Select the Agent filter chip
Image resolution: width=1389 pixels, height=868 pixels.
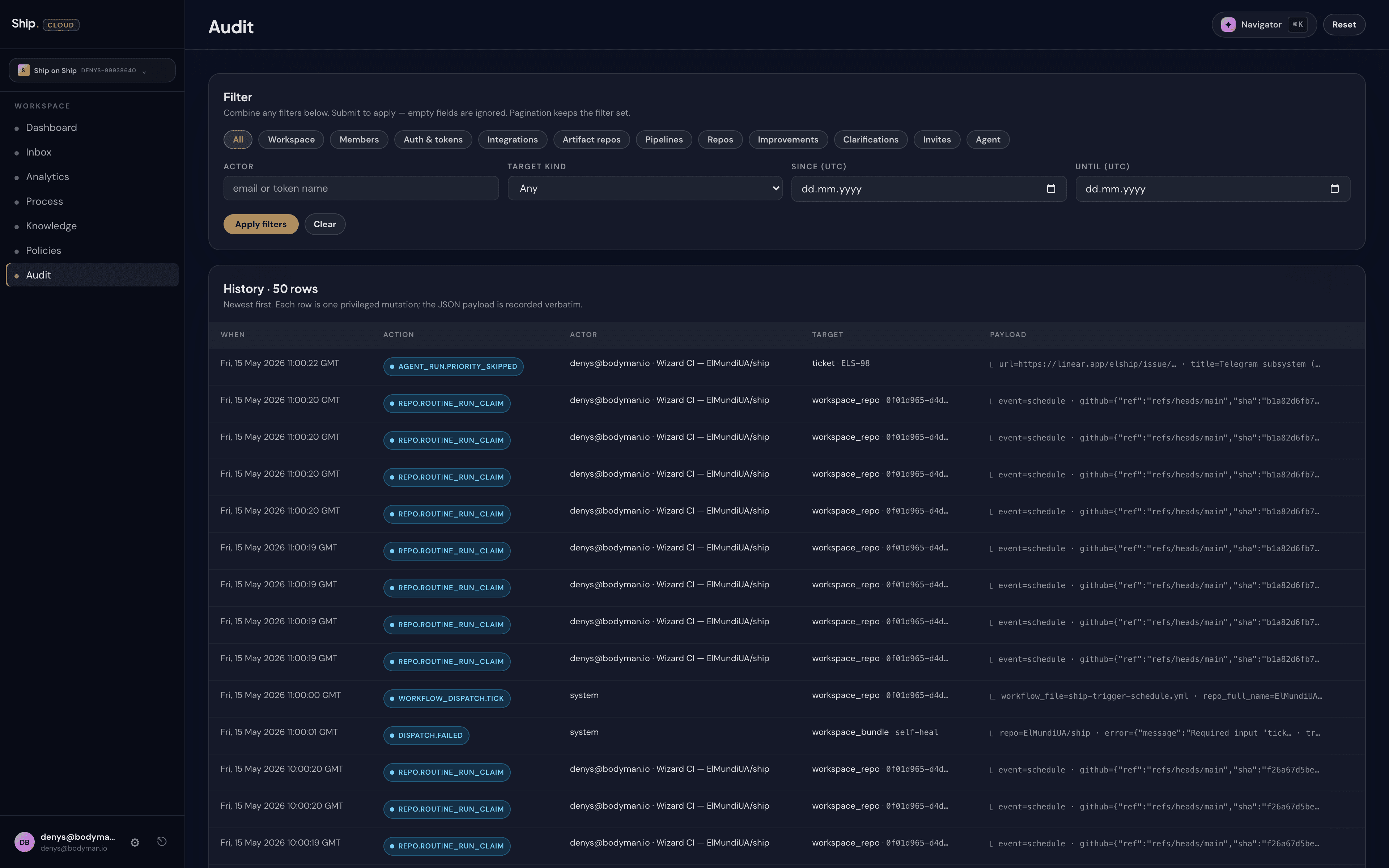(x=987, y=140)
